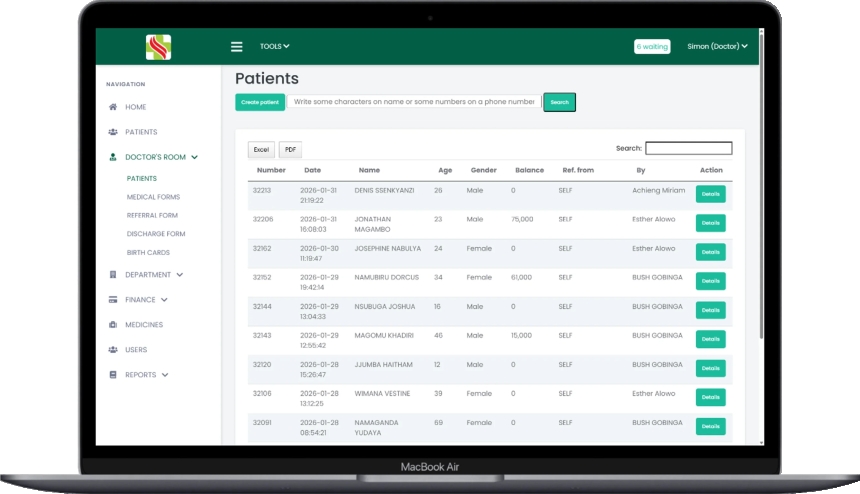Image resolution: width=860 pixels, height=494 pixels.
Task: Toggle the hamburger sidebar menu
Action: click(236, 47)
